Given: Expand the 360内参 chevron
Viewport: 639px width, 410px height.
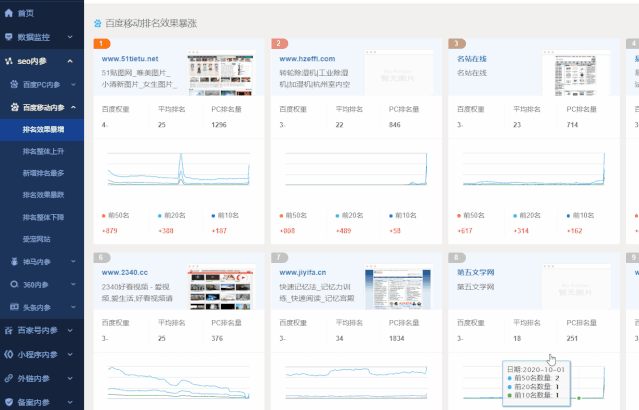Looking at the screenshot, I should click(73, 284).
